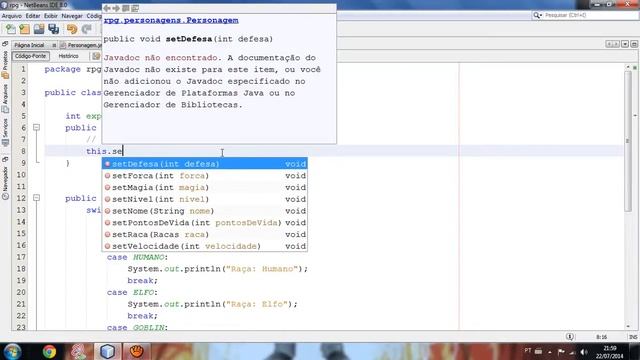
Task: Click the Undo arrow icon
Action: 72,29
